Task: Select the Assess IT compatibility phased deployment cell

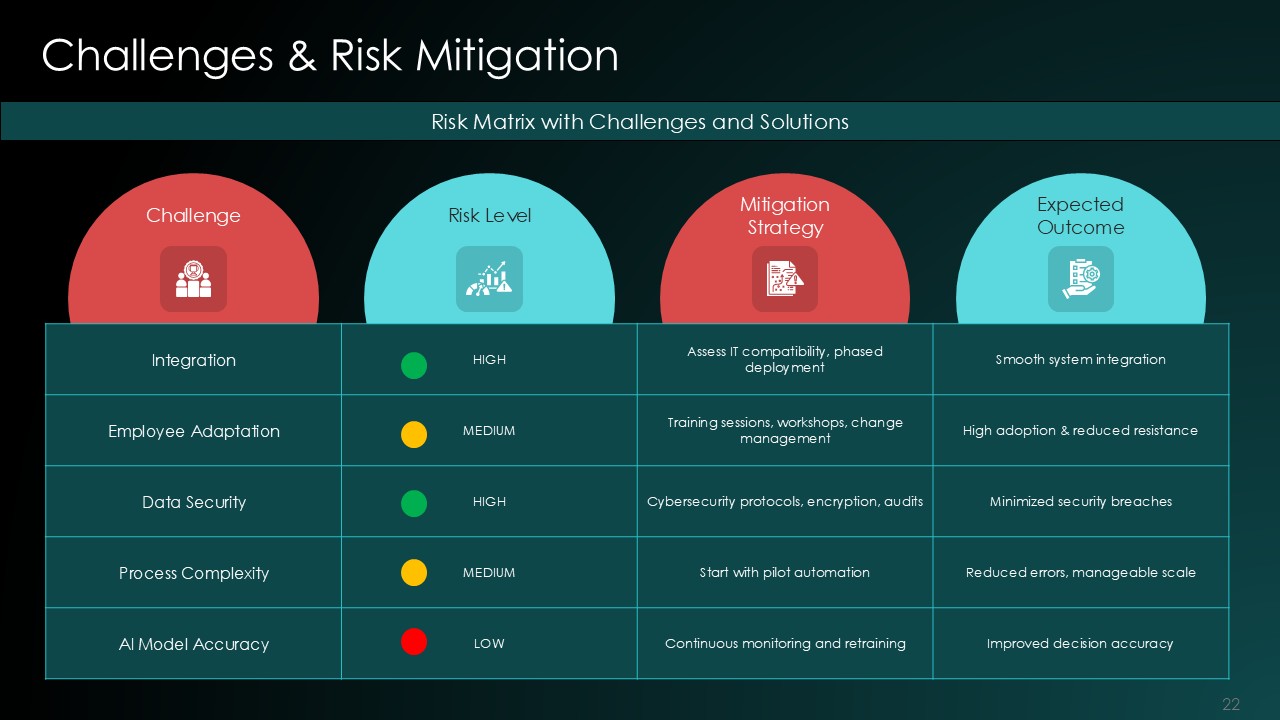Action: coord(785,359)
